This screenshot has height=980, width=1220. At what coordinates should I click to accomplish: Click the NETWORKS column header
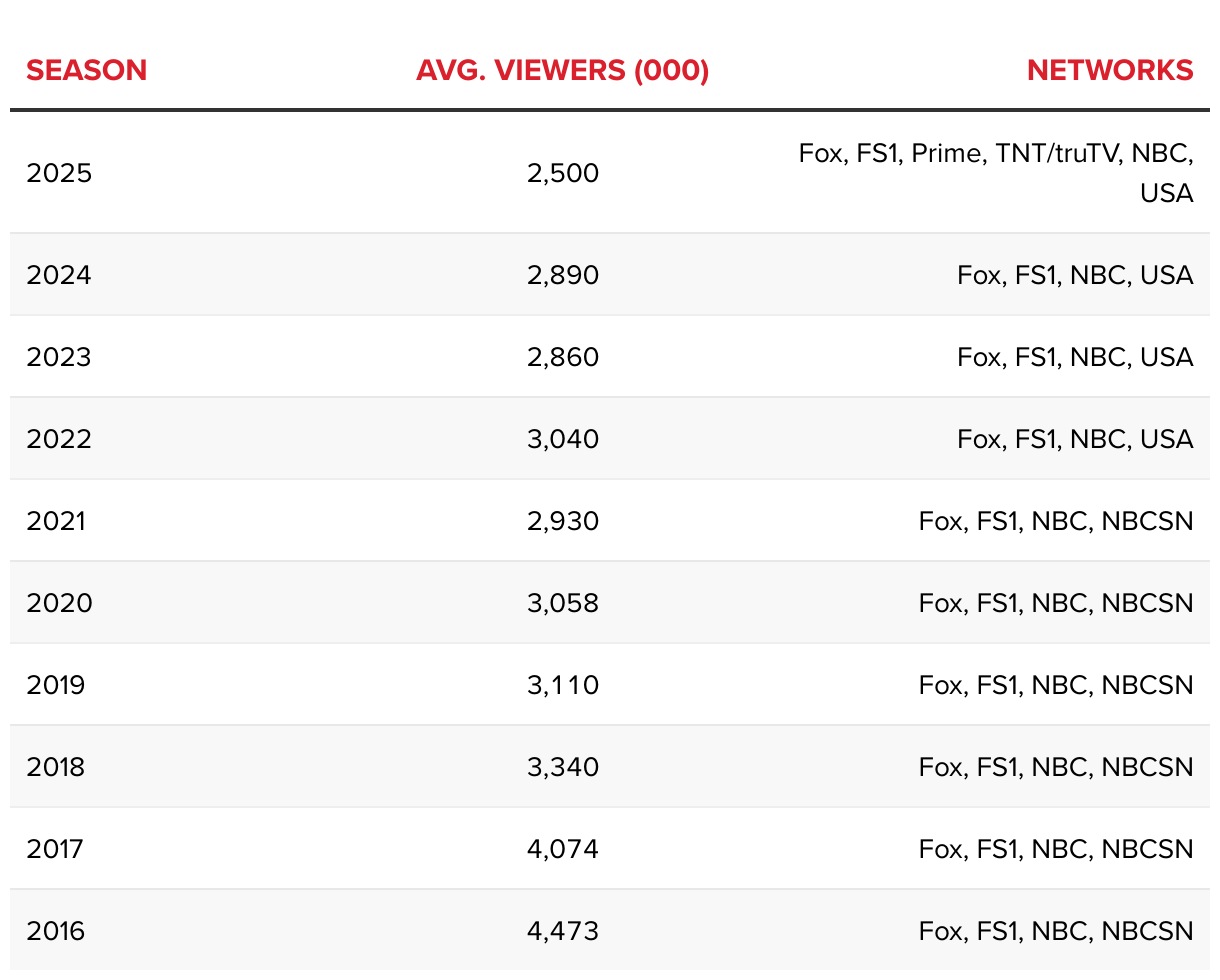[1110, 71]
